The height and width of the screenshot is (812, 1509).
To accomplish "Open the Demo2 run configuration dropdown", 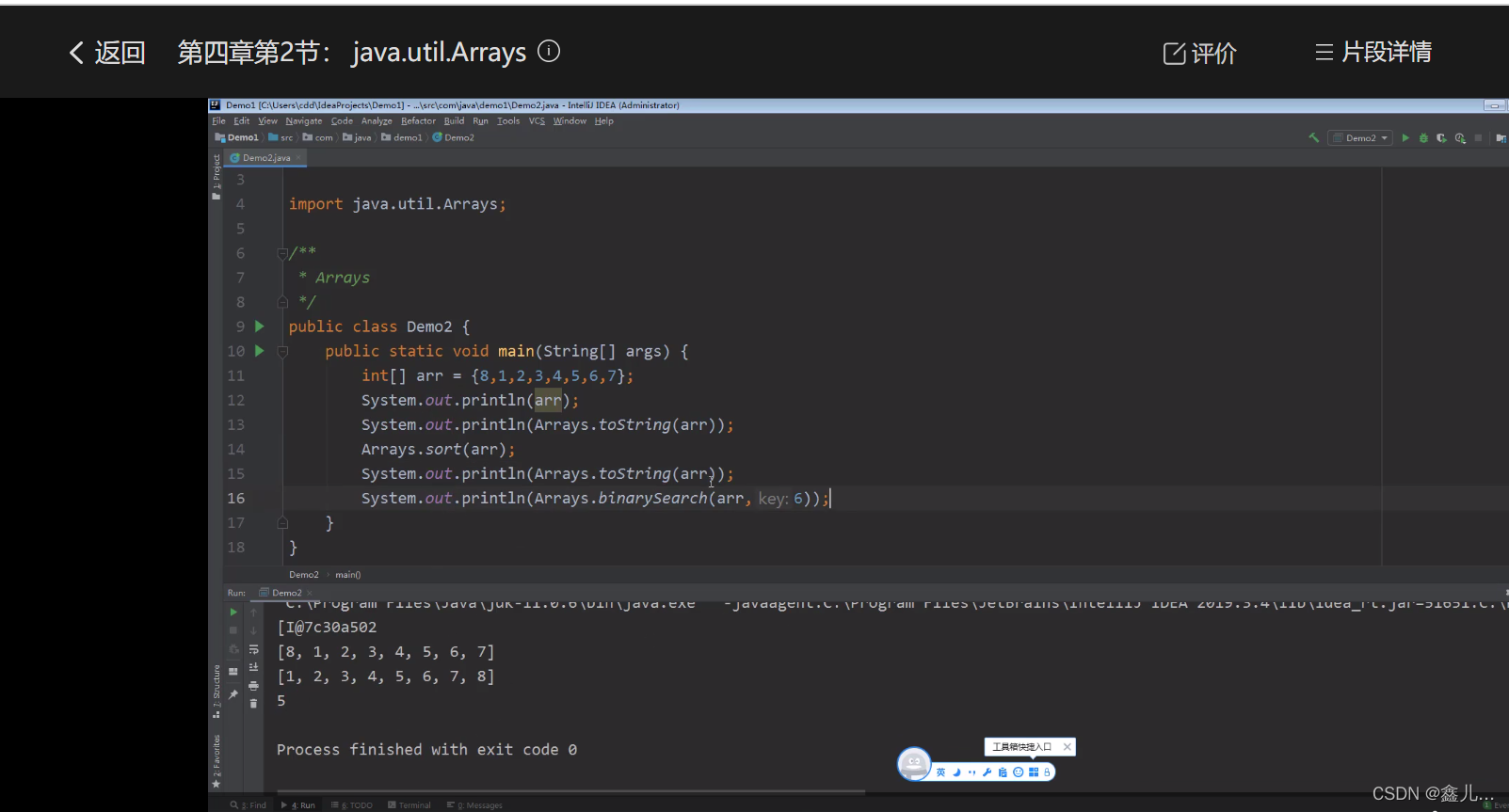I will [x=1360, y=138].
